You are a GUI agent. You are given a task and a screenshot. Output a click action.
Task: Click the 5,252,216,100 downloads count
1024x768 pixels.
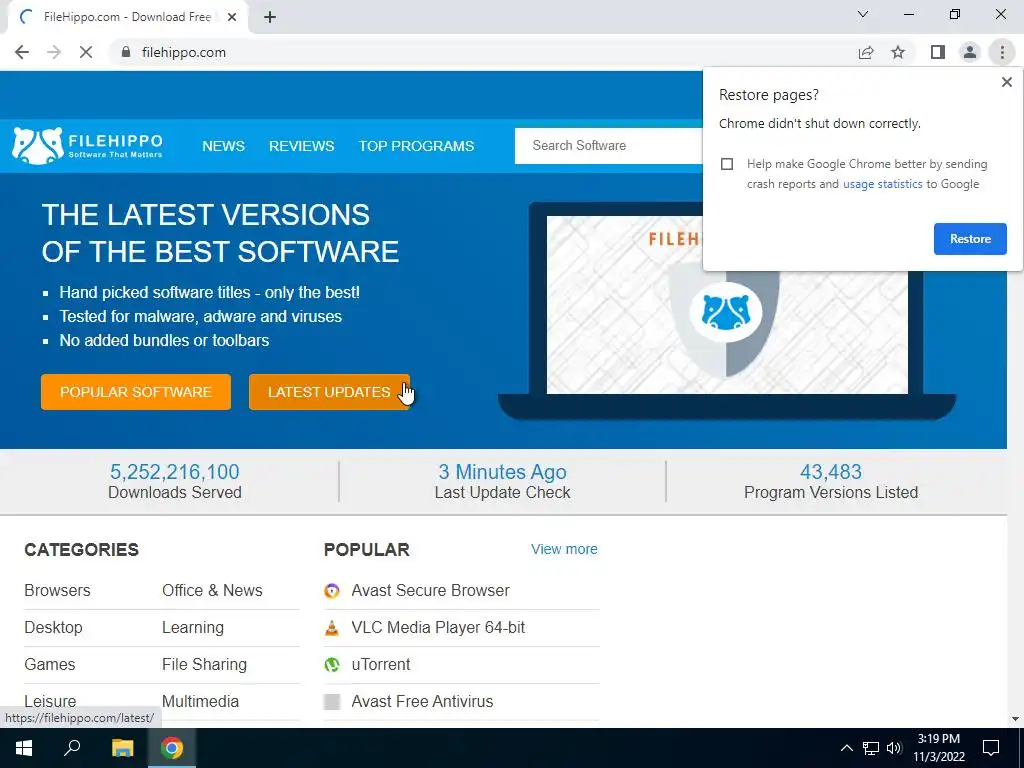coord(174,472)
